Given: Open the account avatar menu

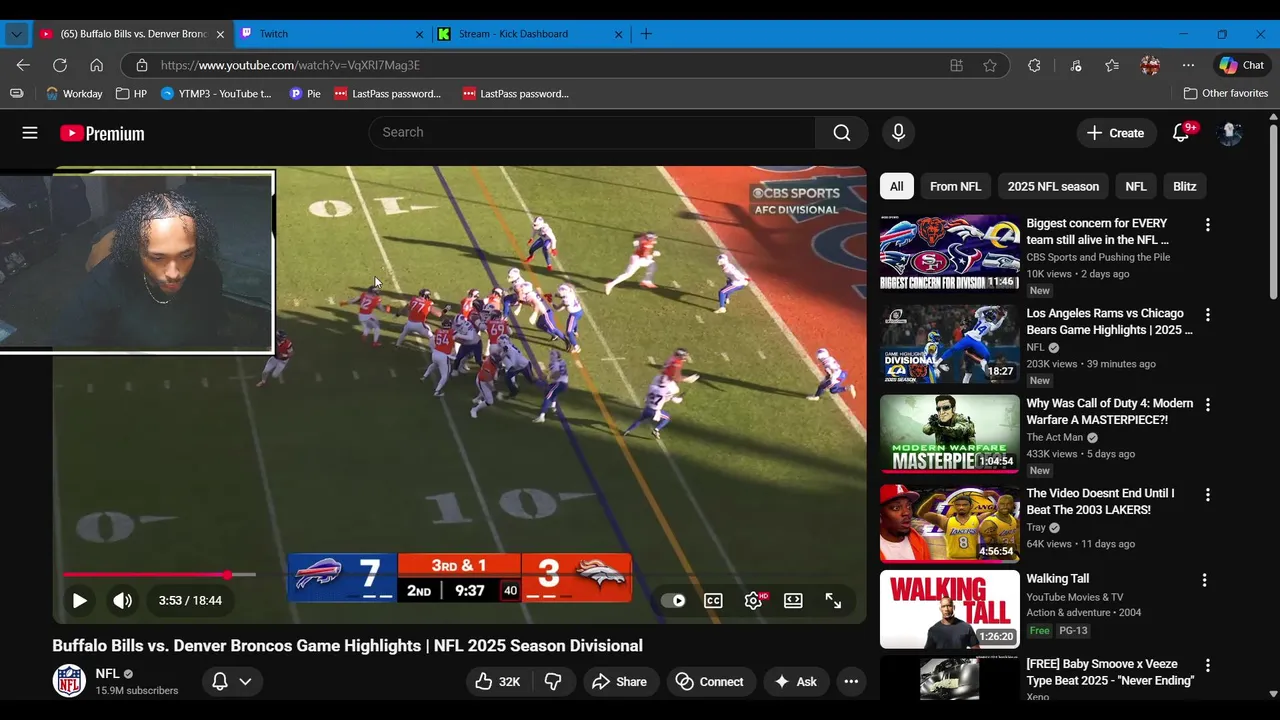Looking at the screenshot, I should pyautogui.click(x=1229, y=133).
